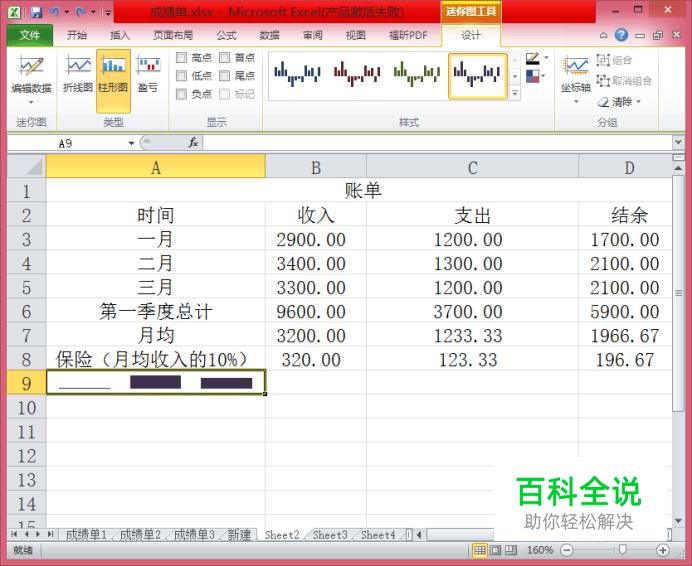Image resolution: width=692 pixels, height=566 pixels.
Task: Open the marker color tool
Action: coord(533,76)
